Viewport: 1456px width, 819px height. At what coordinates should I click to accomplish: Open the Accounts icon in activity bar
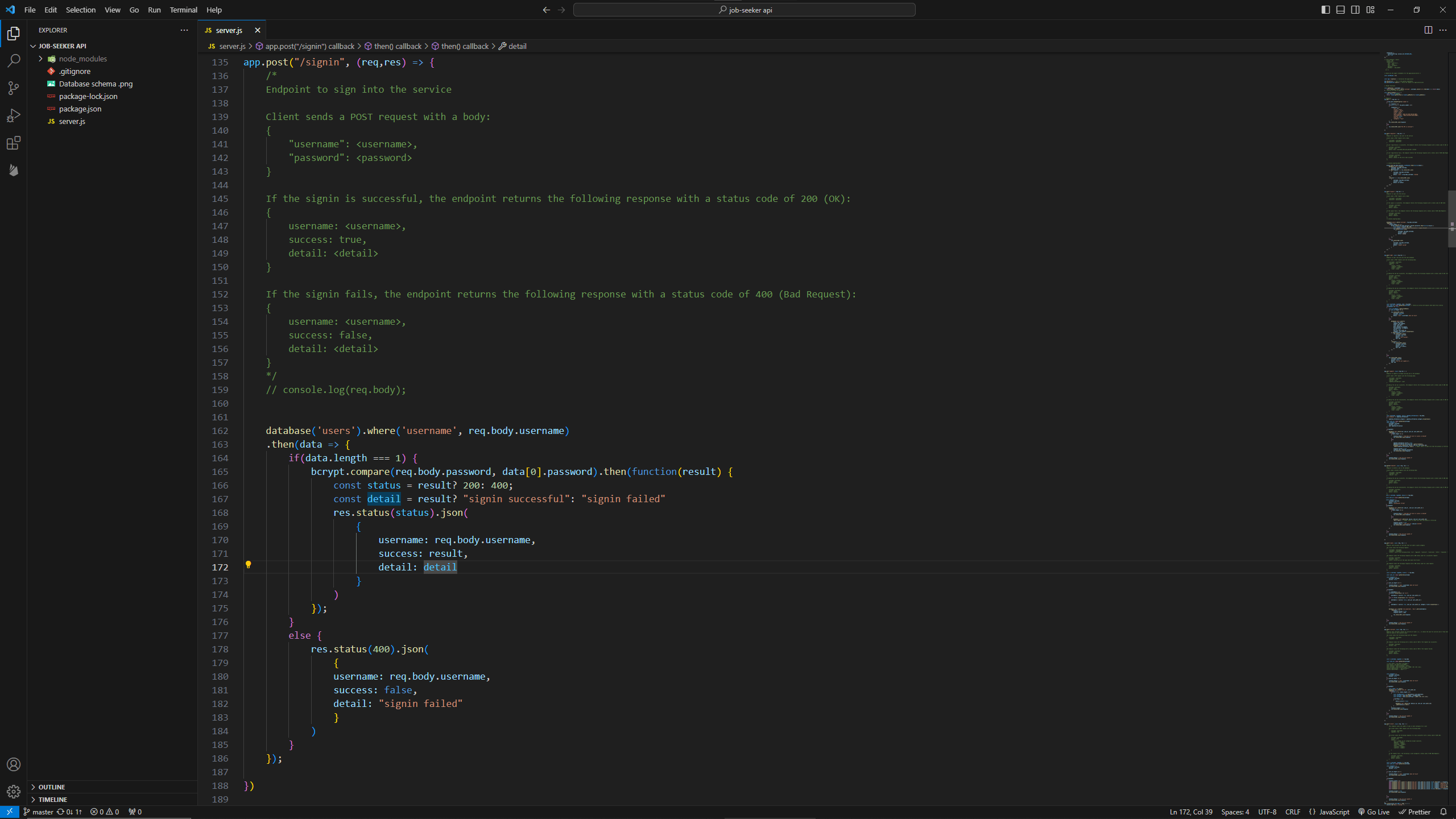(14, 764)
